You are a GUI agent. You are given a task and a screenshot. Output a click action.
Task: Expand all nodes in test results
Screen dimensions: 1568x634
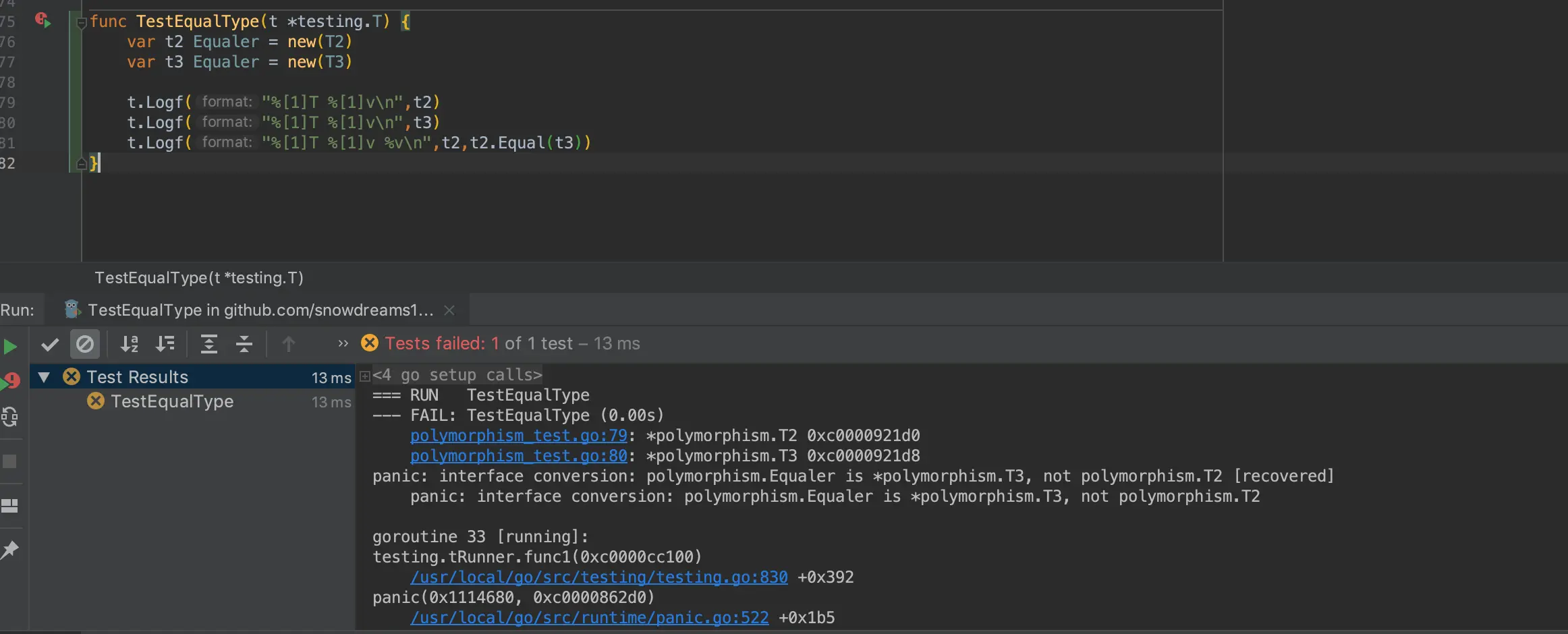click(208, 344)
